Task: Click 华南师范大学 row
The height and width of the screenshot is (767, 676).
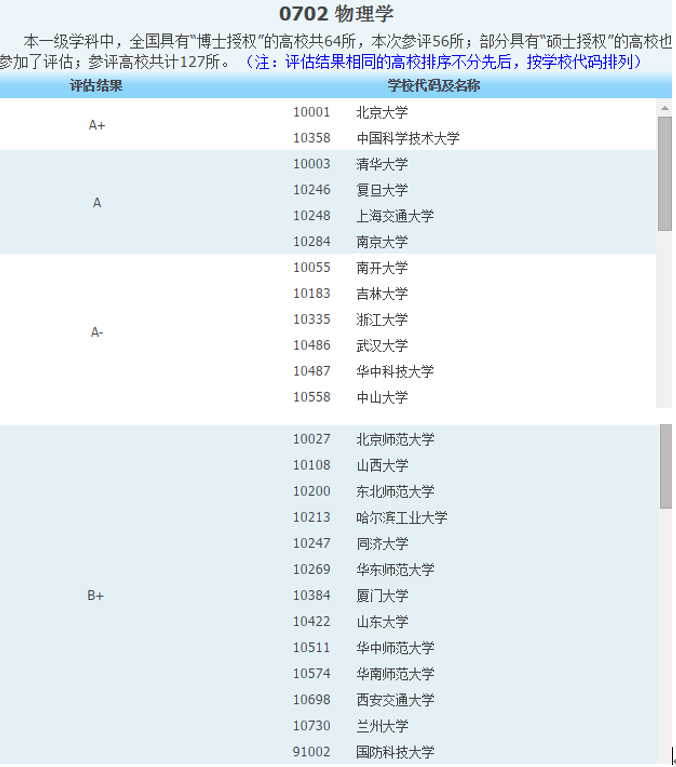Action: tap(395, 674)
